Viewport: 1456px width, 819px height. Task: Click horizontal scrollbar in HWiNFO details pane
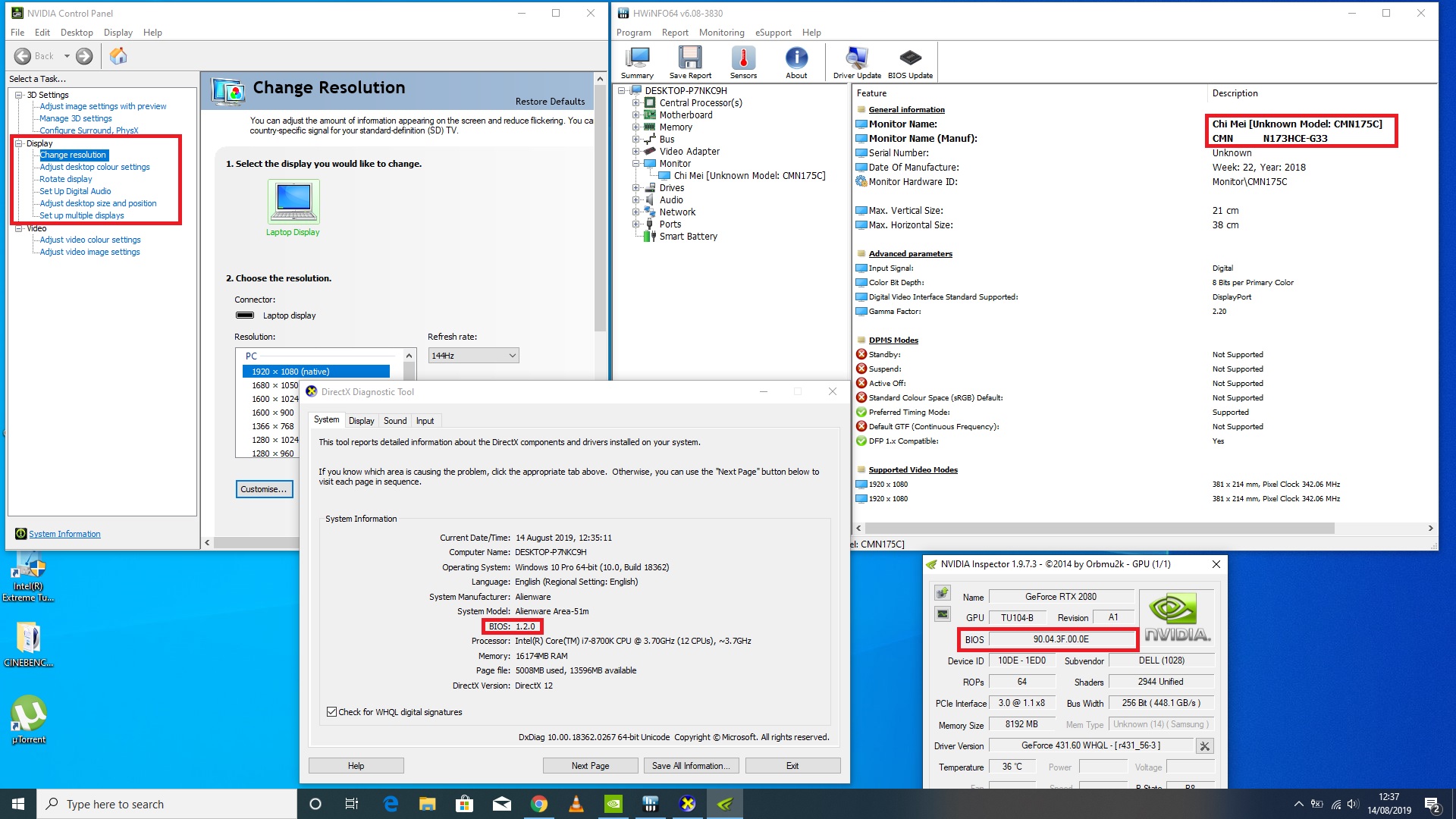pos(1100,528)
